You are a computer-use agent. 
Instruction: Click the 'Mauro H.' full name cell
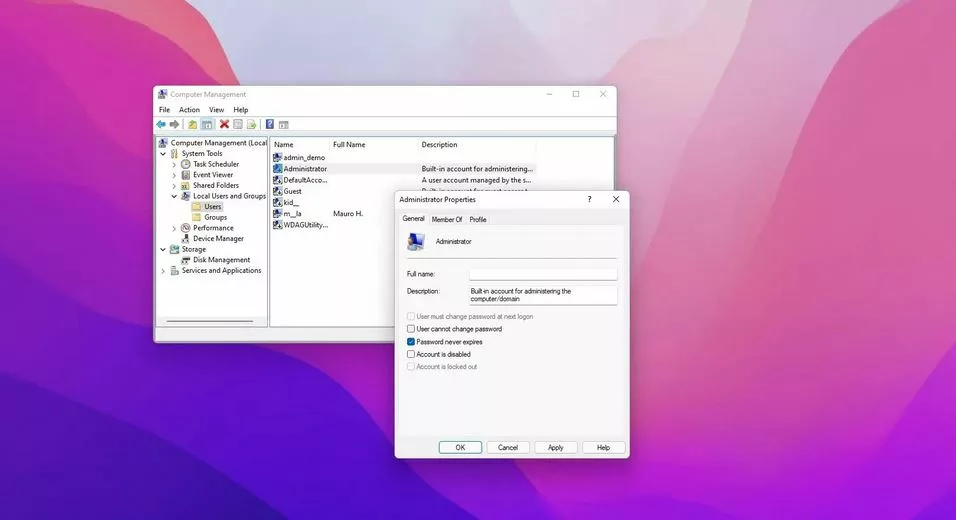click(x=348, y=213)
